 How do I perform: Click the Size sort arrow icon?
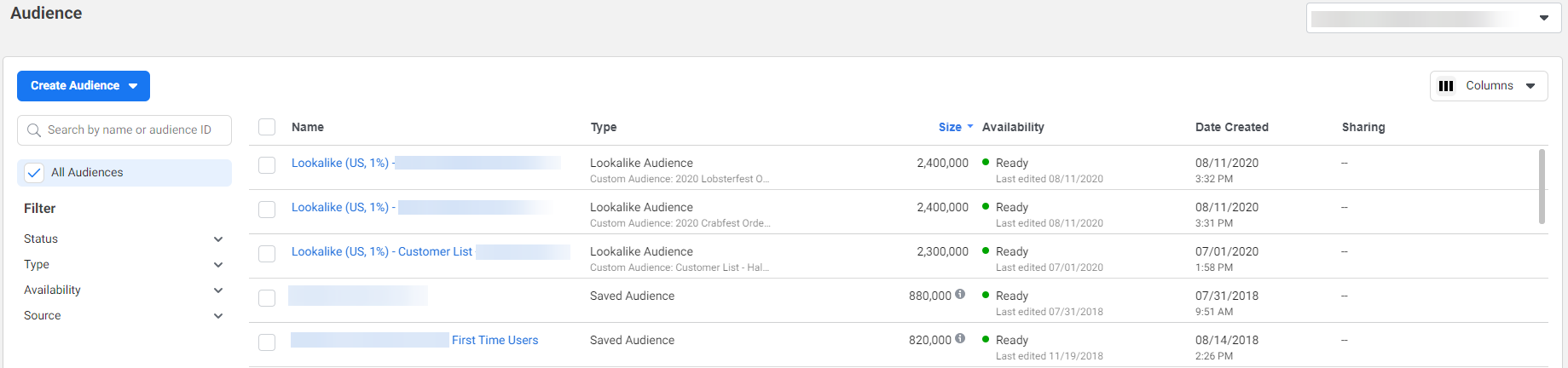(x=970, y=126)
